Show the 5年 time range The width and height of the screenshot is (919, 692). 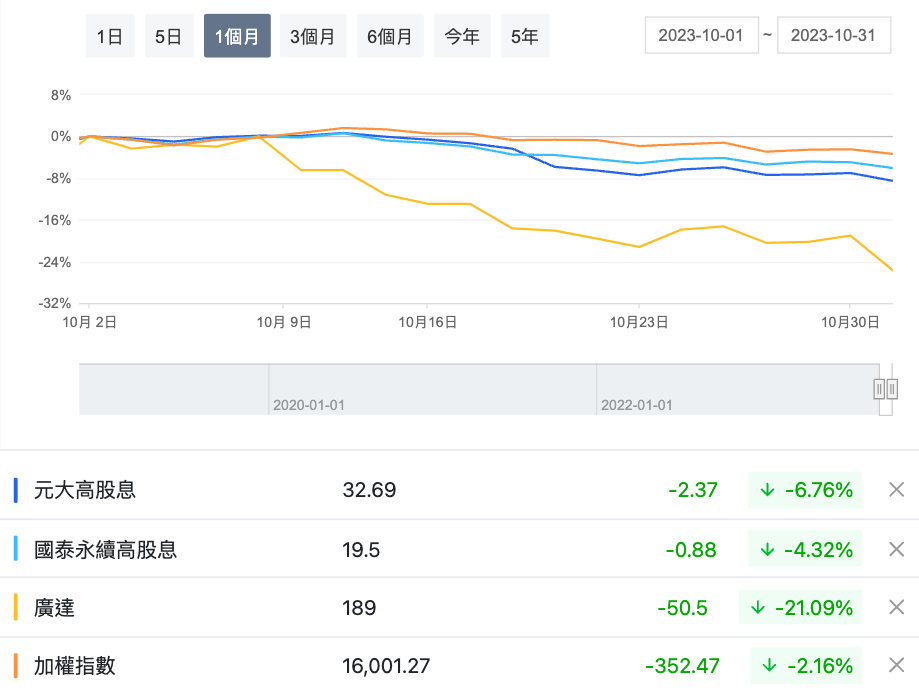tap(524, 36)
